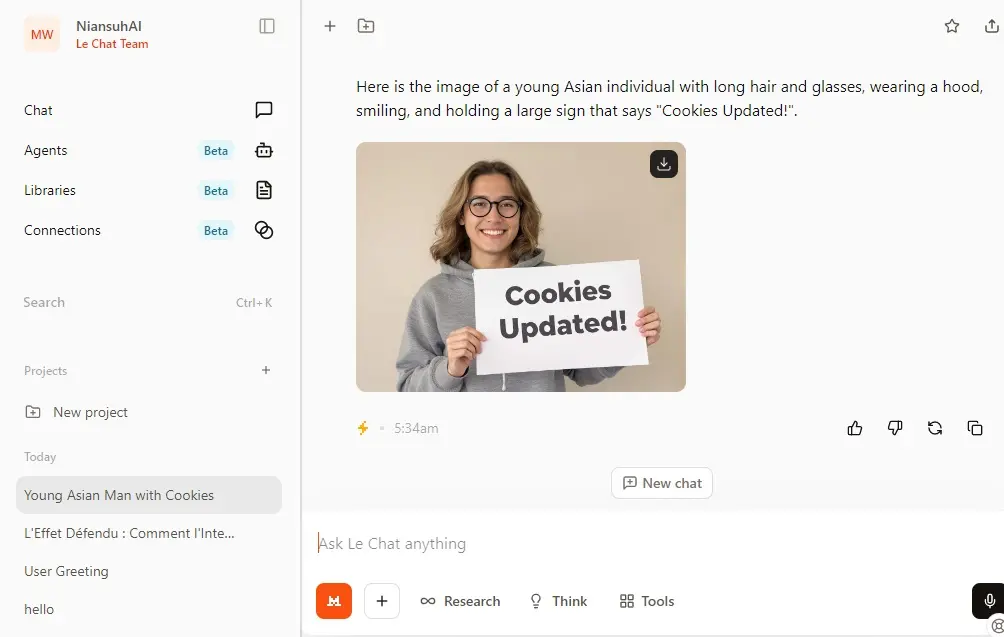Click the top-bar add to project folder icon

(366, 26)
